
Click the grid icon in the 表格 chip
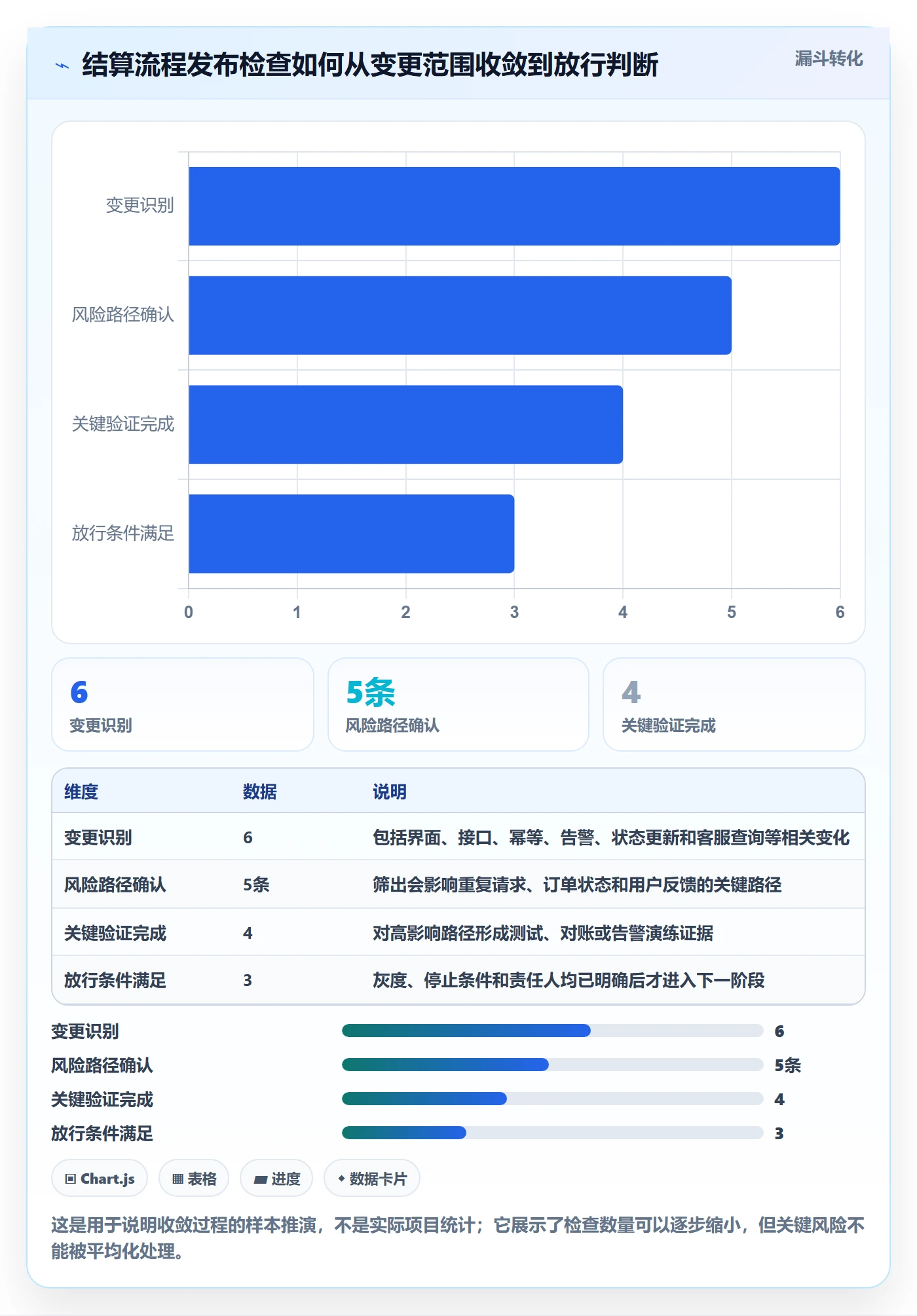point(178,1179)
